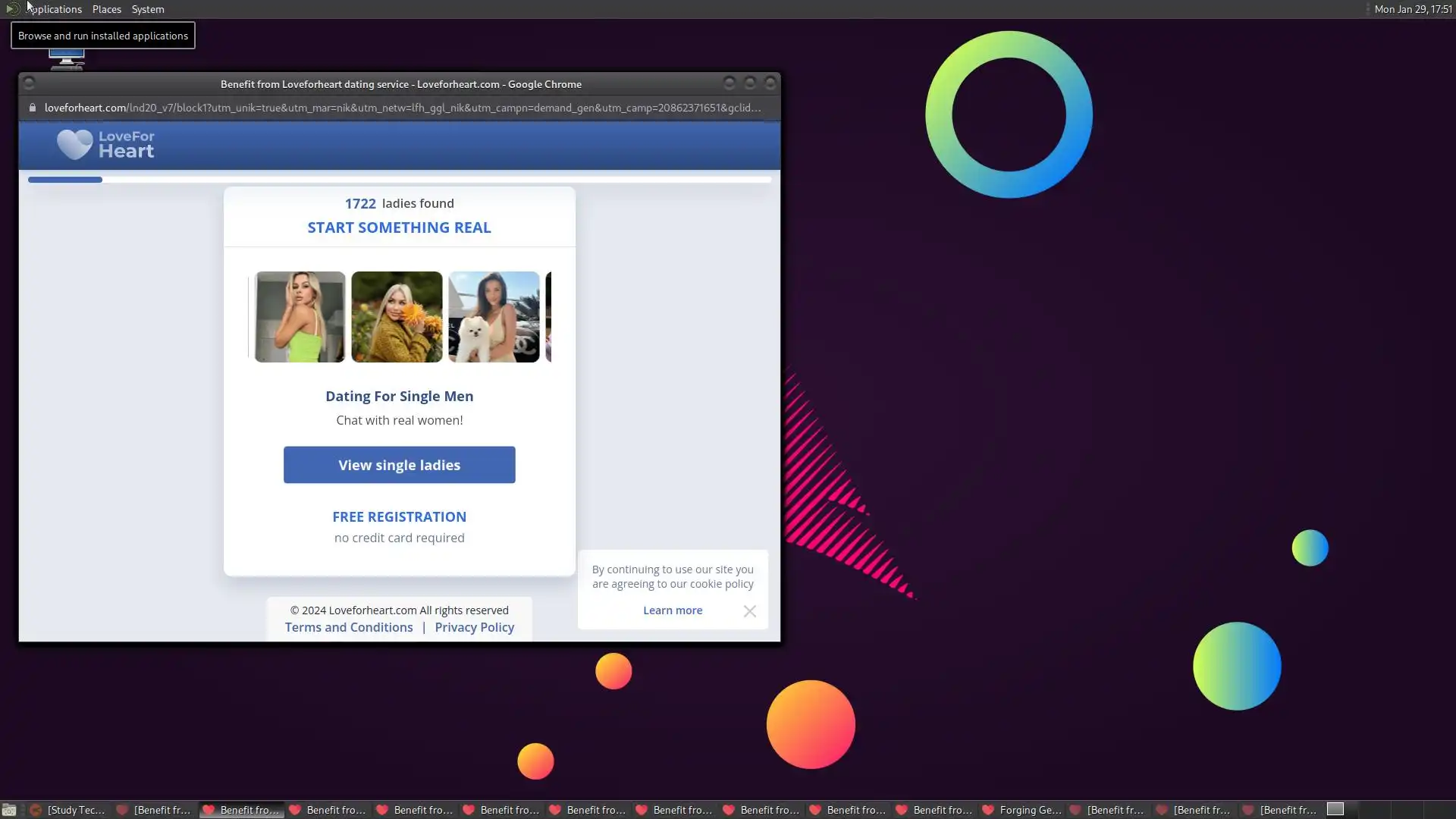Close the cookie policy notice
Viewport: 1456px width, 819px height.
pos(749,611)
